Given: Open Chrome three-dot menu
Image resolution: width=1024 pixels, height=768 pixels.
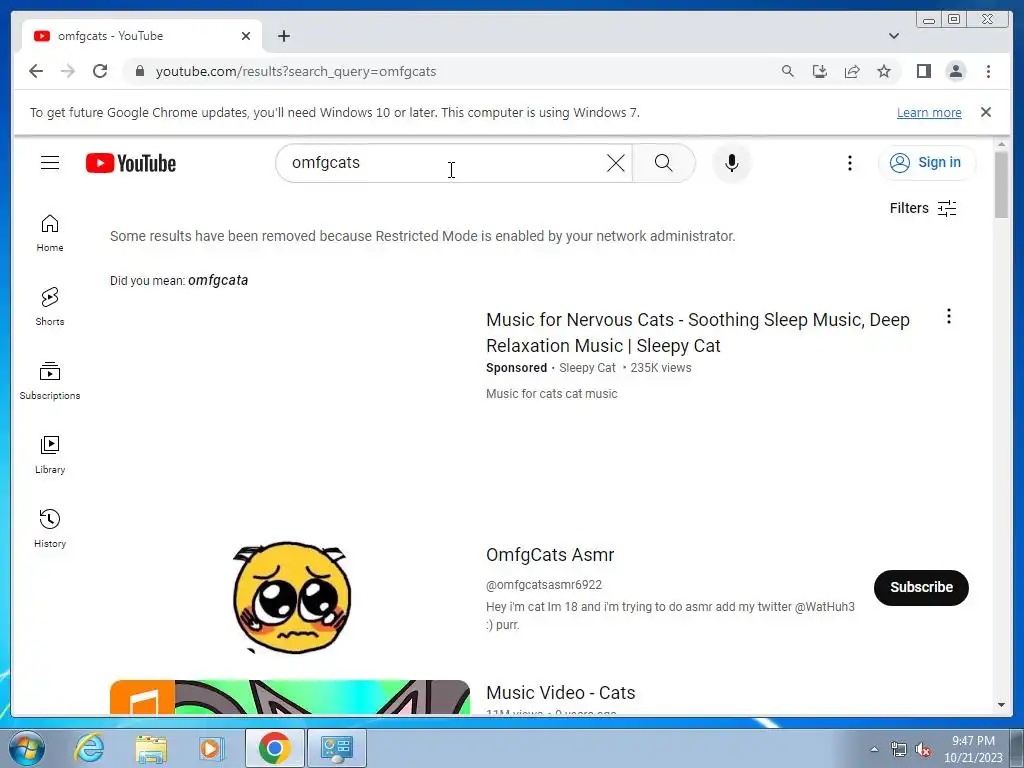Looking at the screenshot, I should [x=988, y=71].
